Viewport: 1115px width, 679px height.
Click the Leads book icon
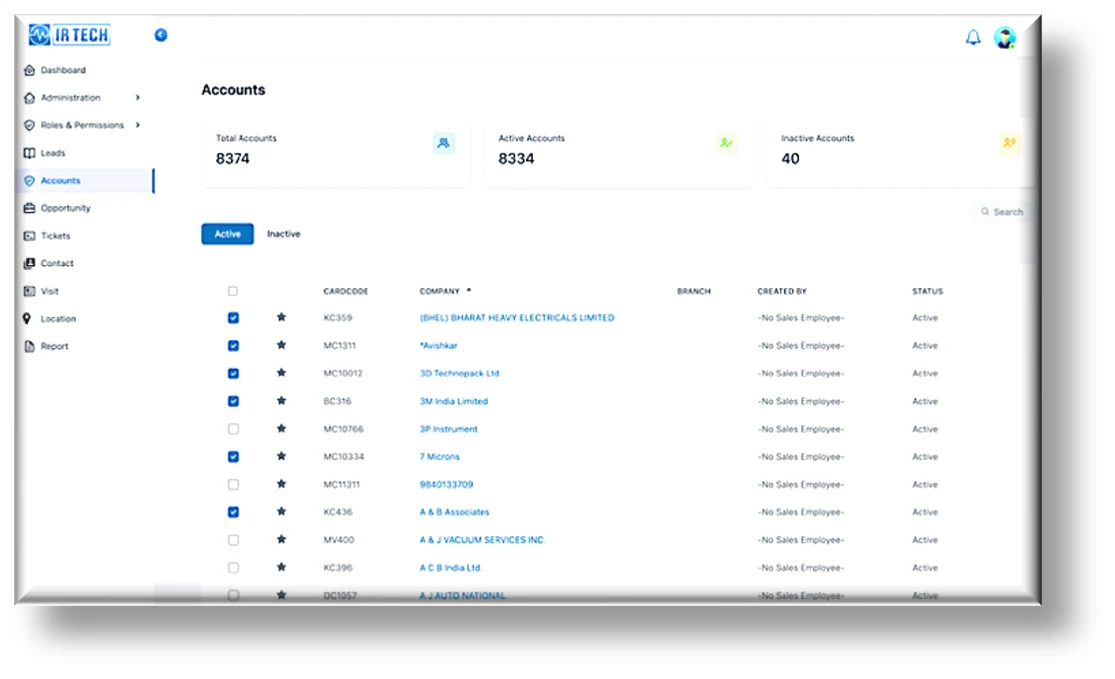tap(29, 153)
